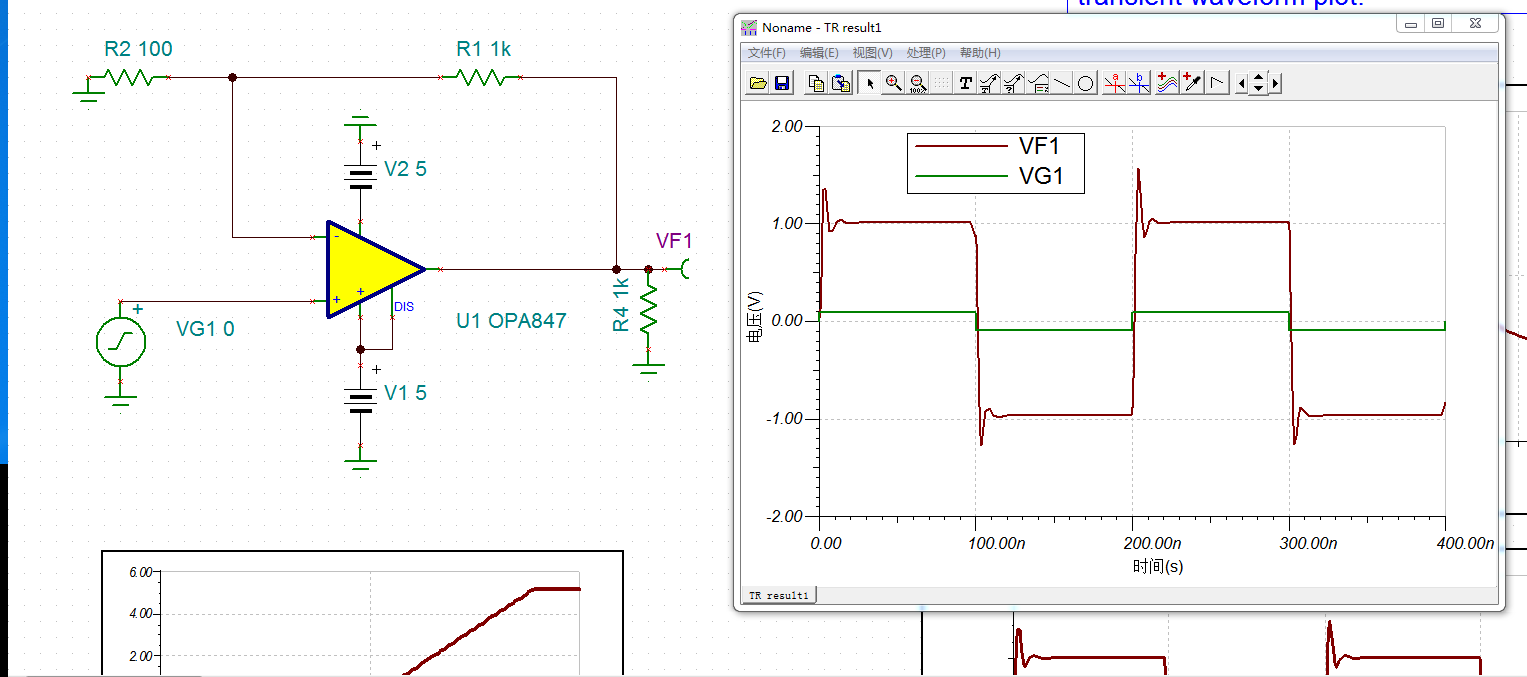Viewport: 1527px width, 677px height.
Task: Click the up/down curve separation arrows
Action: (x=1258, y=83)
